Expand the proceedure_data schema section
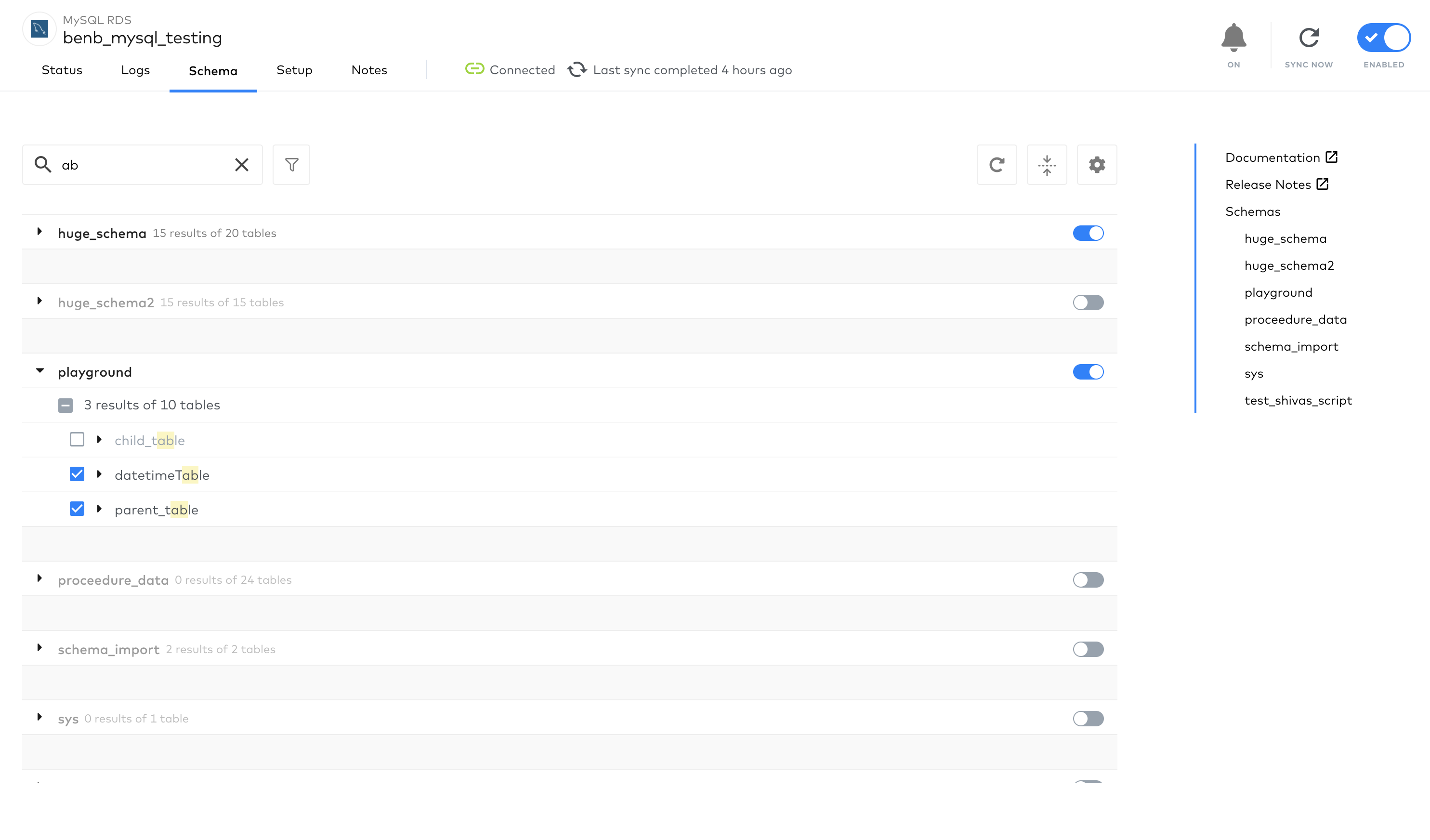 tap(40, 579)
